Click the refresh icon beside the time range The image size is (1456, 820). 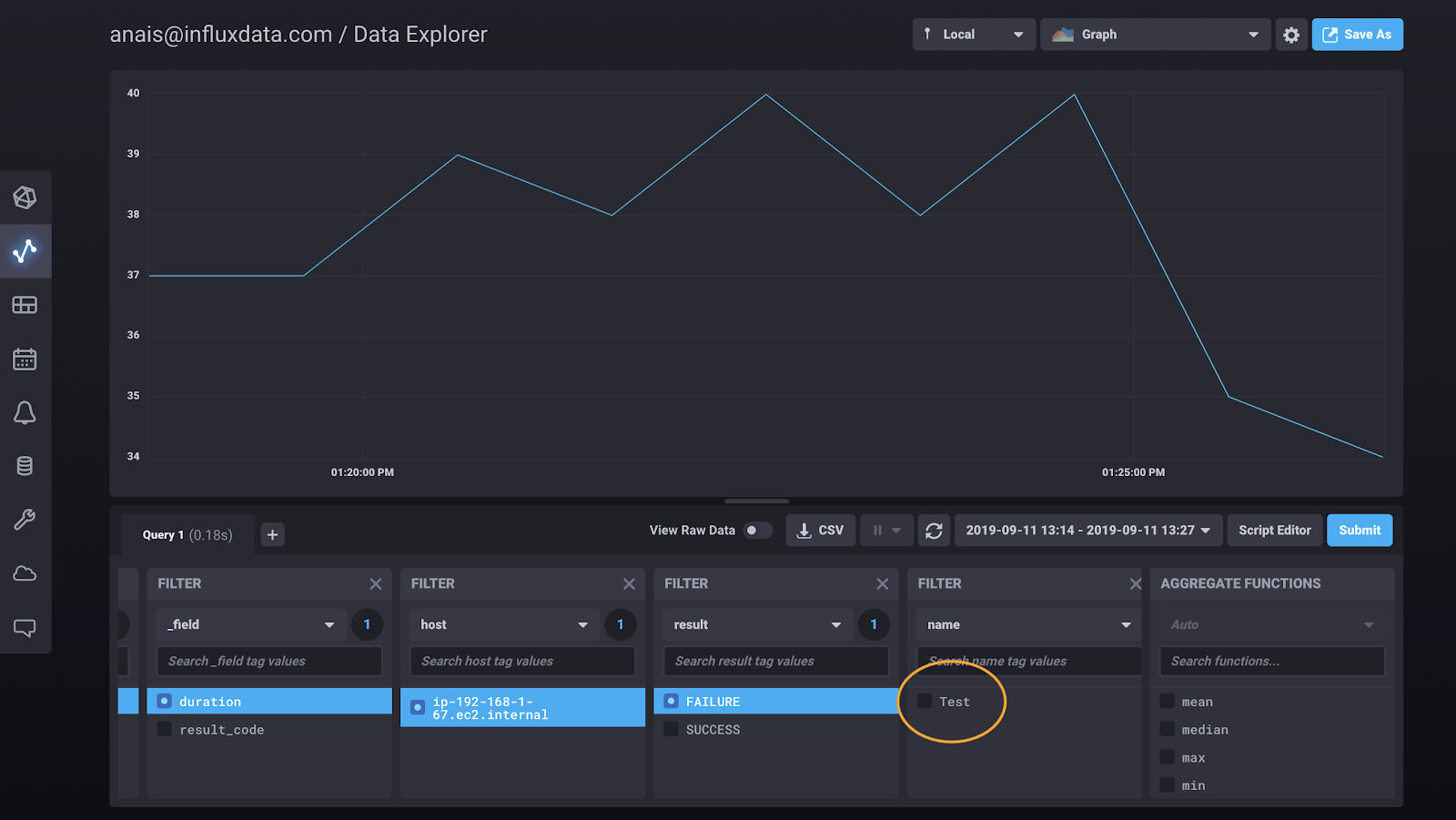tap(934, 531)
